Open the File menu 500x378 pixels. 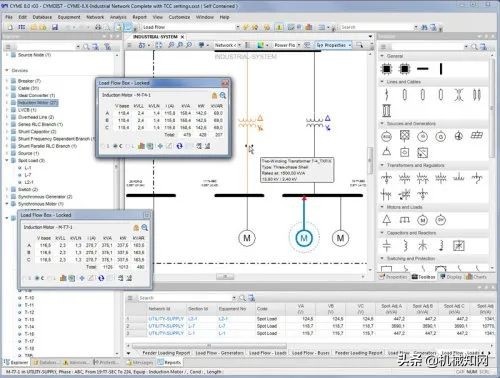click(9, 17)
